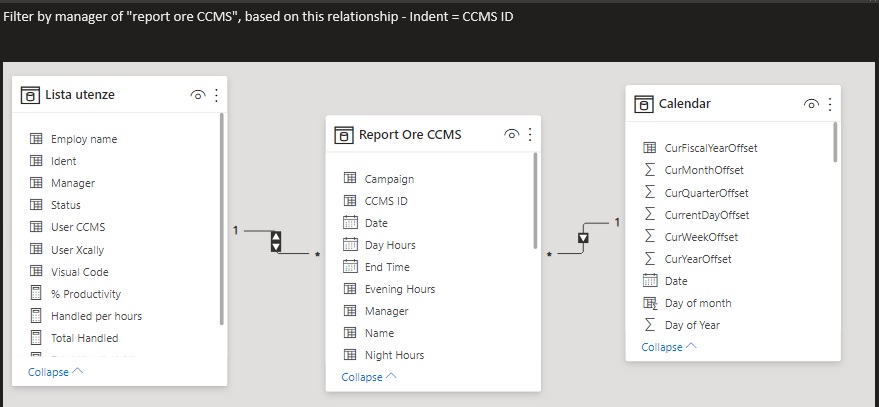Viewport: 879px width, 407px height.
Task: Open more options menu for Calendar table
Action: [830, 104]
